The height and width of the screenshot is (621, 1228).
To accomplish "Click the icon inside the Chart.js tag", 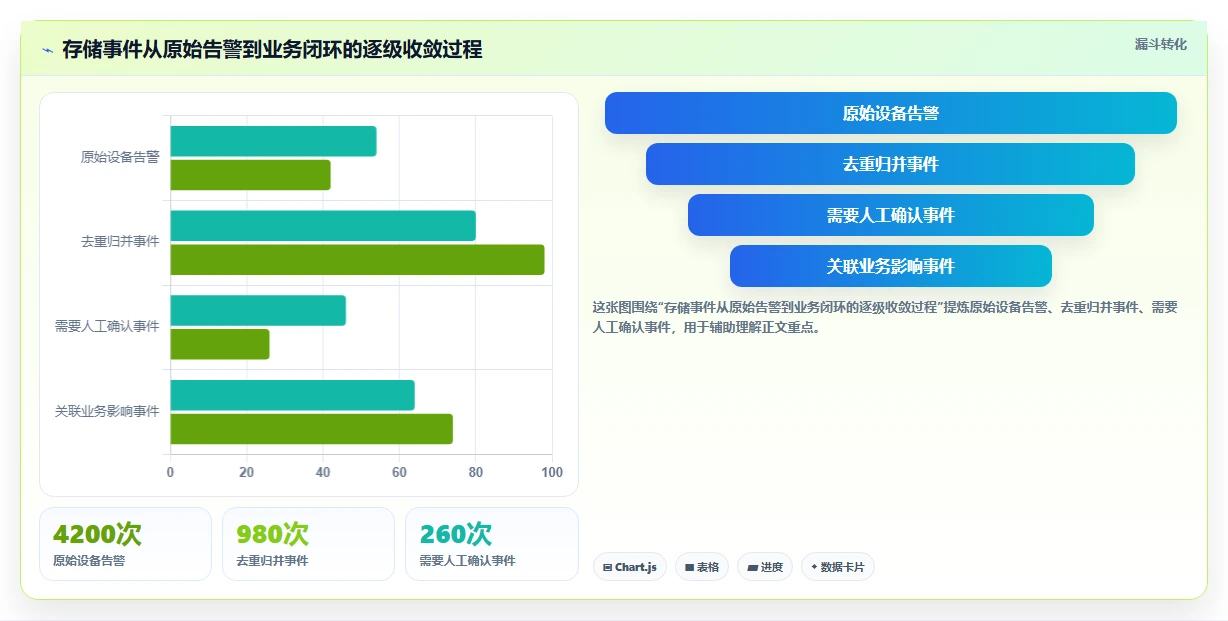I will [607, 567].
